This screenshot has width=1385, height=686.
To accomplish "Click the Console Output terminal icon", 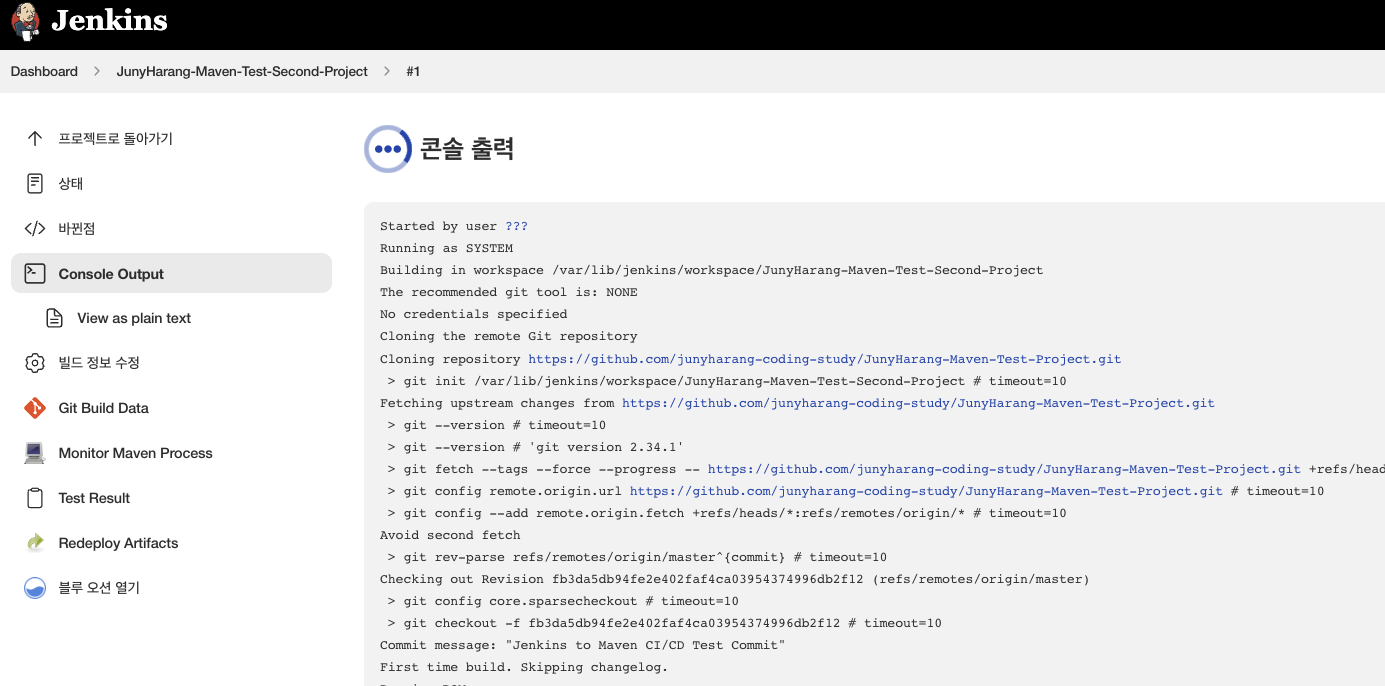I will click(x=35, y=273).
